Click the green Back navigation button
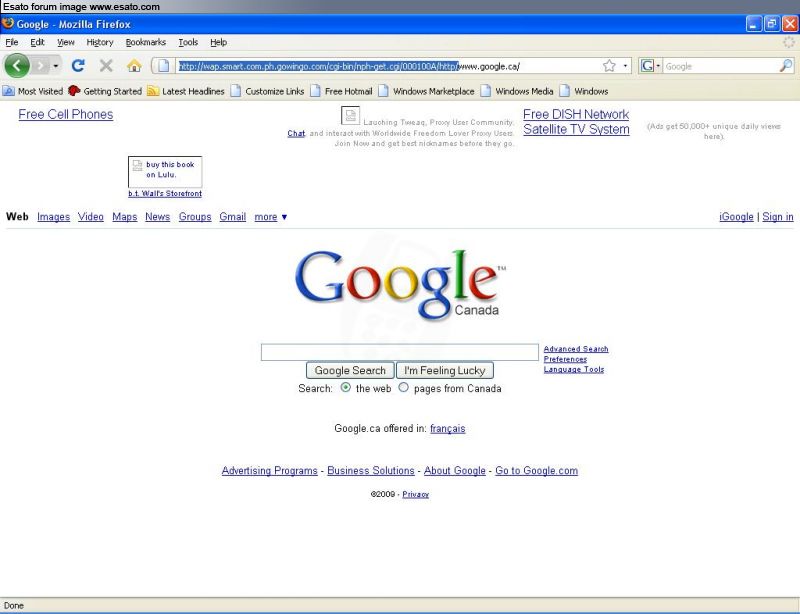The width and height of the screenshot is (800, 614). (17, 66)
